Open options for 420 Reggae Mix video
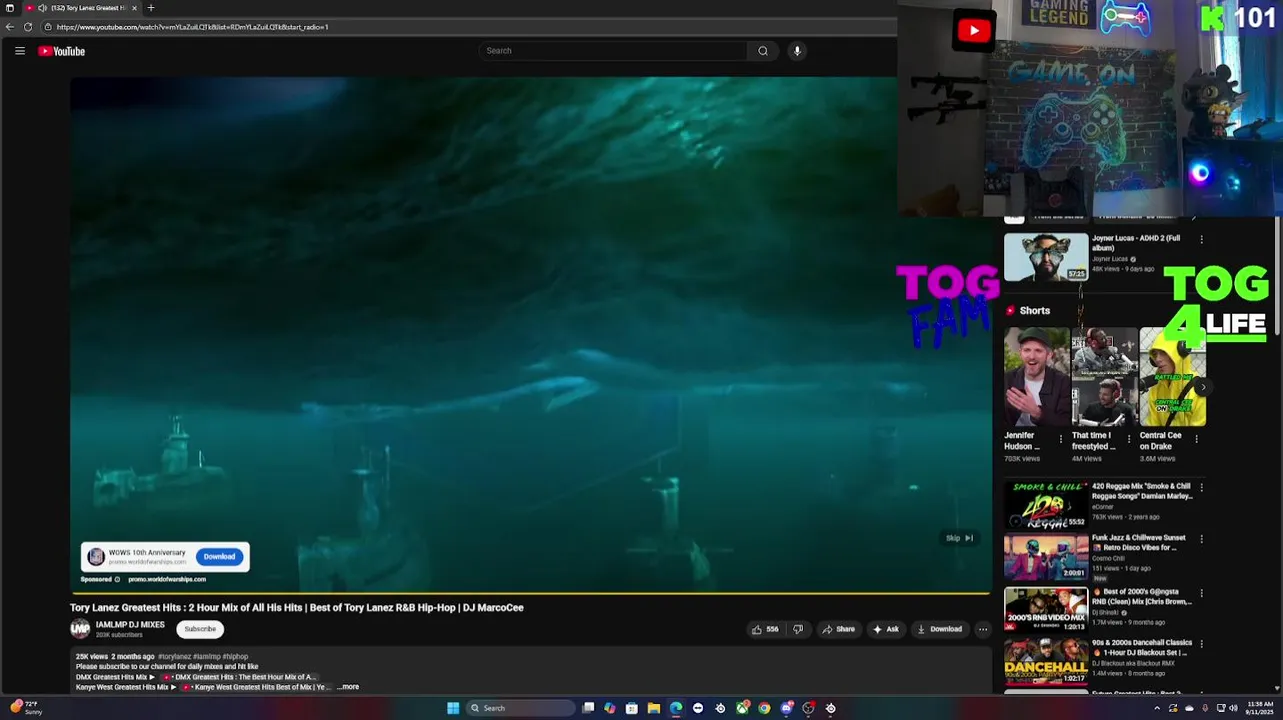 click(1201, 488)
